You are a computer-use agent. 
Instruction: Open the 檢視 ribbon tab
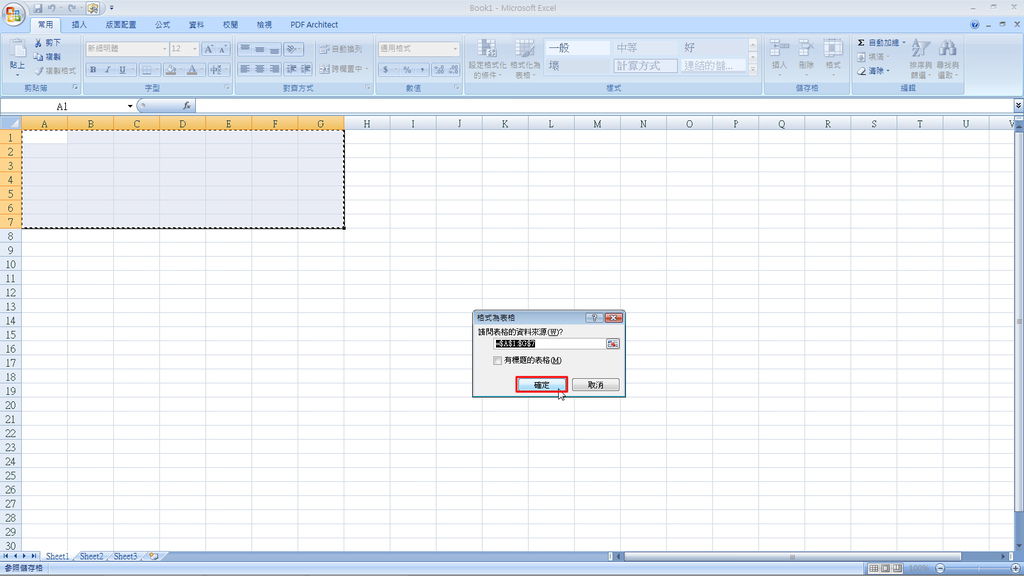[264, 25]
